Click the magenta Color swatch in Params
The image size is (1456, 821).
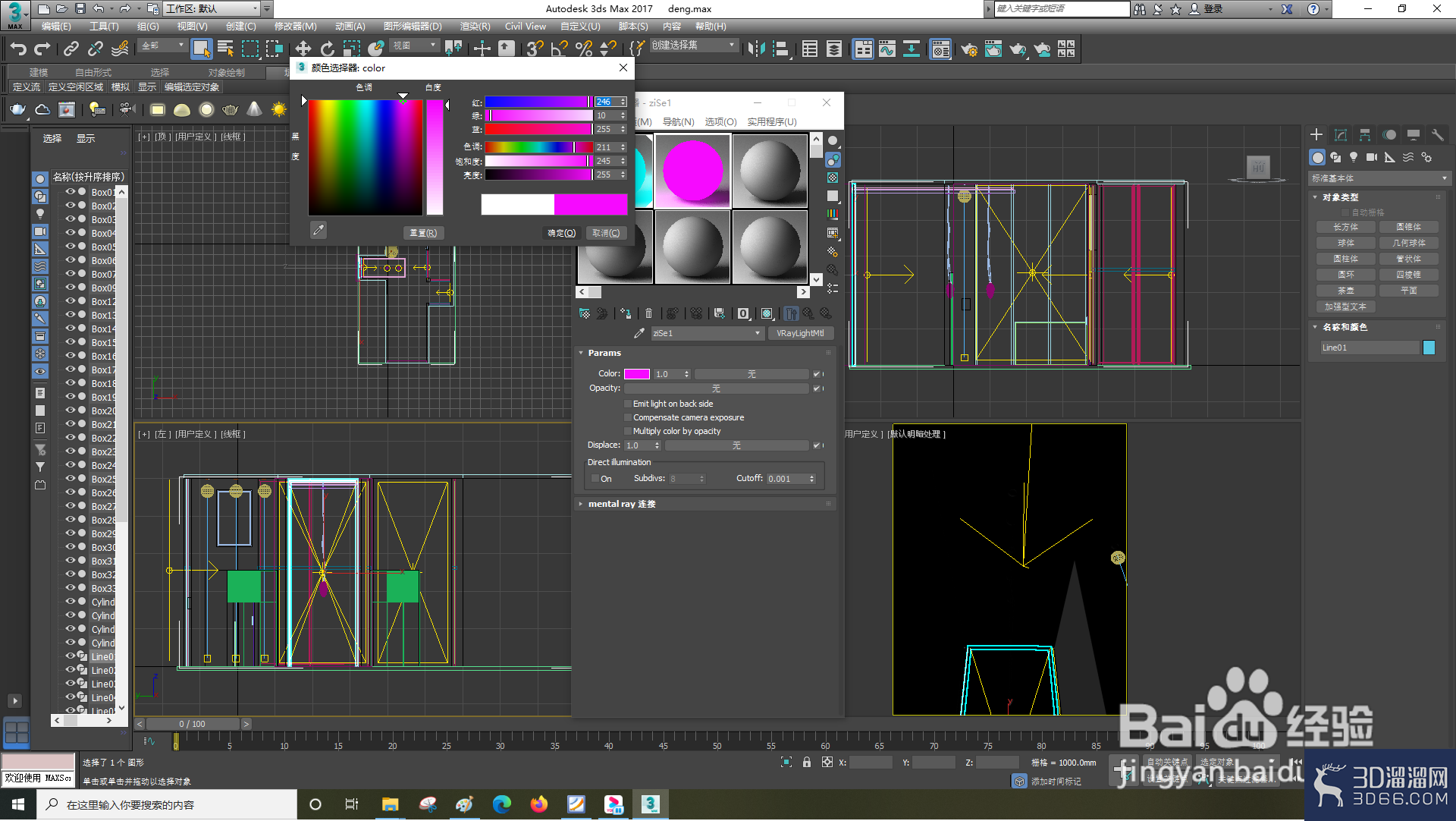(637, 374)
